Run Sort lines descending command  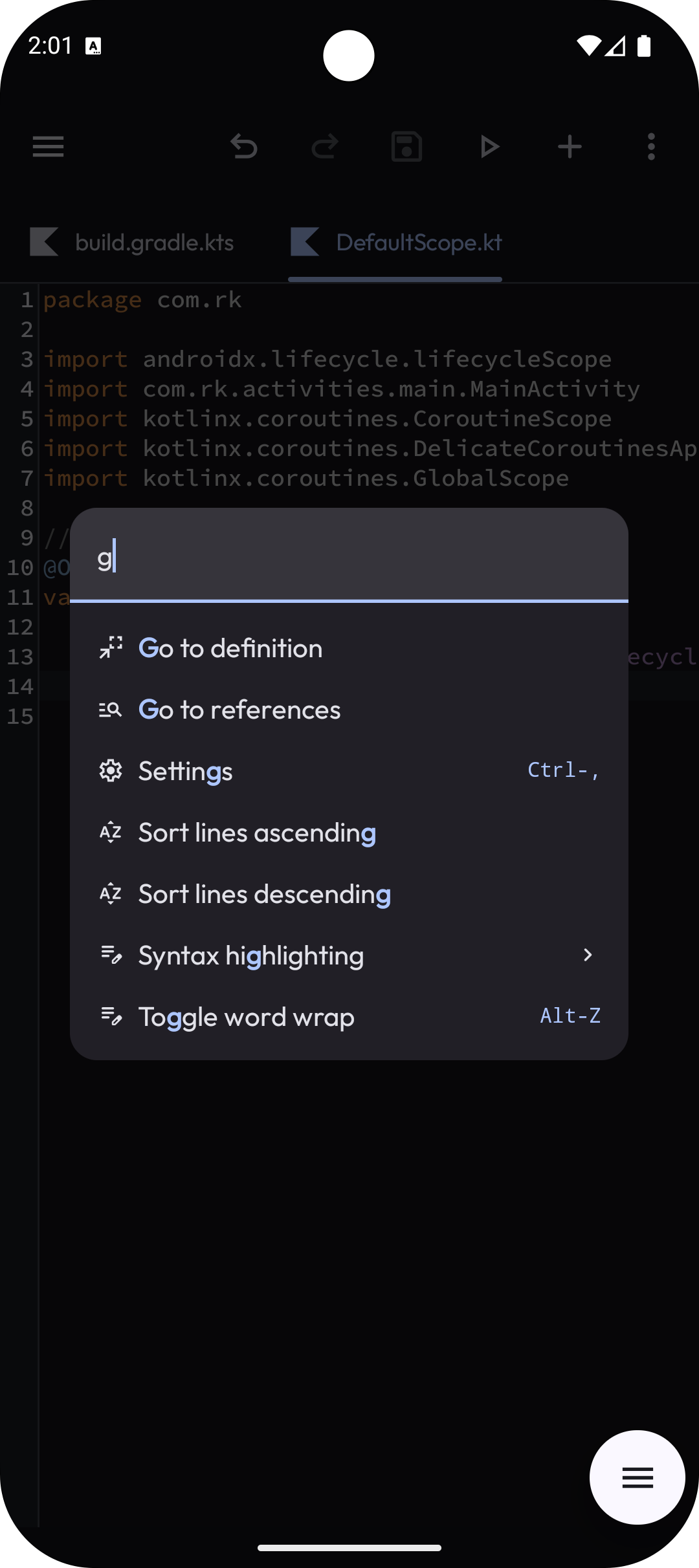click(349, 894)
